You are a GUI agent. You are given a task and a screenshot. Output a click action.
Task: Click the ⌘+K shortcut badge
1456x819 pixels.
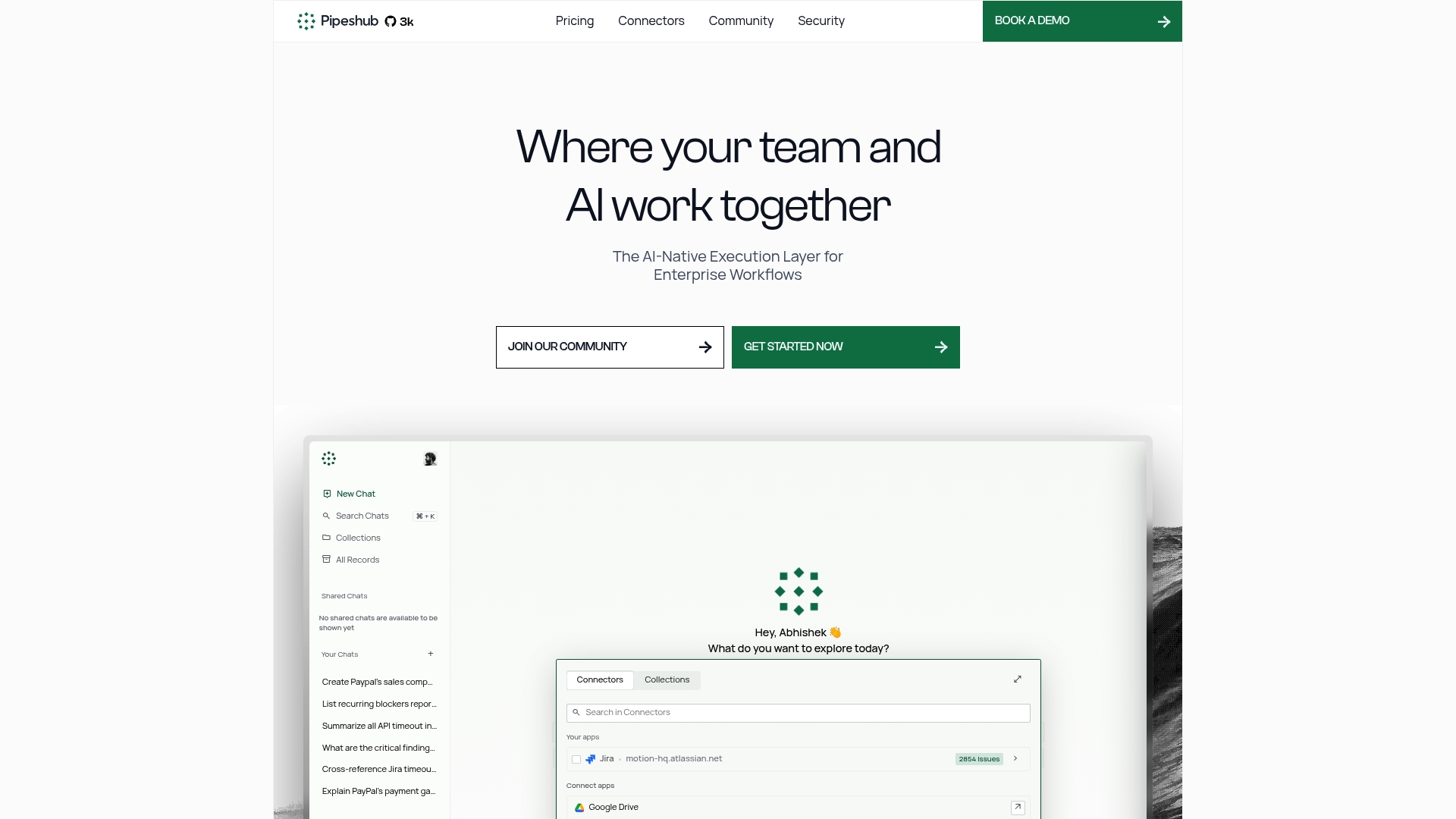click(x=425, y=516)
